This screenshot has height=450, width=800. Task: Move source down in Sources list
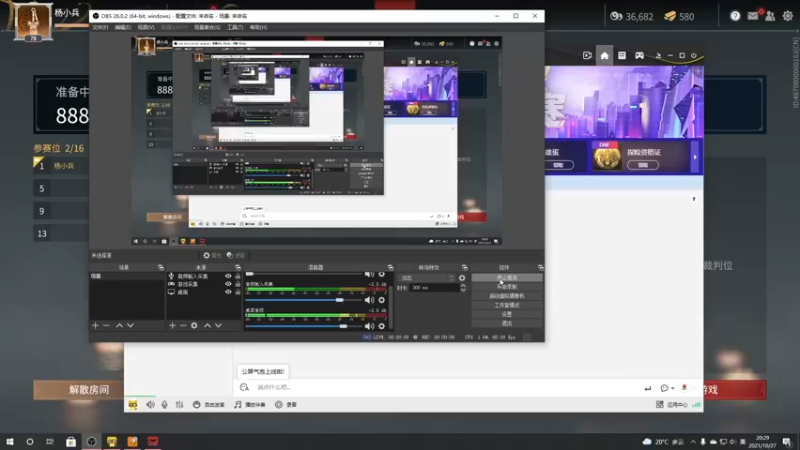[x=218, y=325]
